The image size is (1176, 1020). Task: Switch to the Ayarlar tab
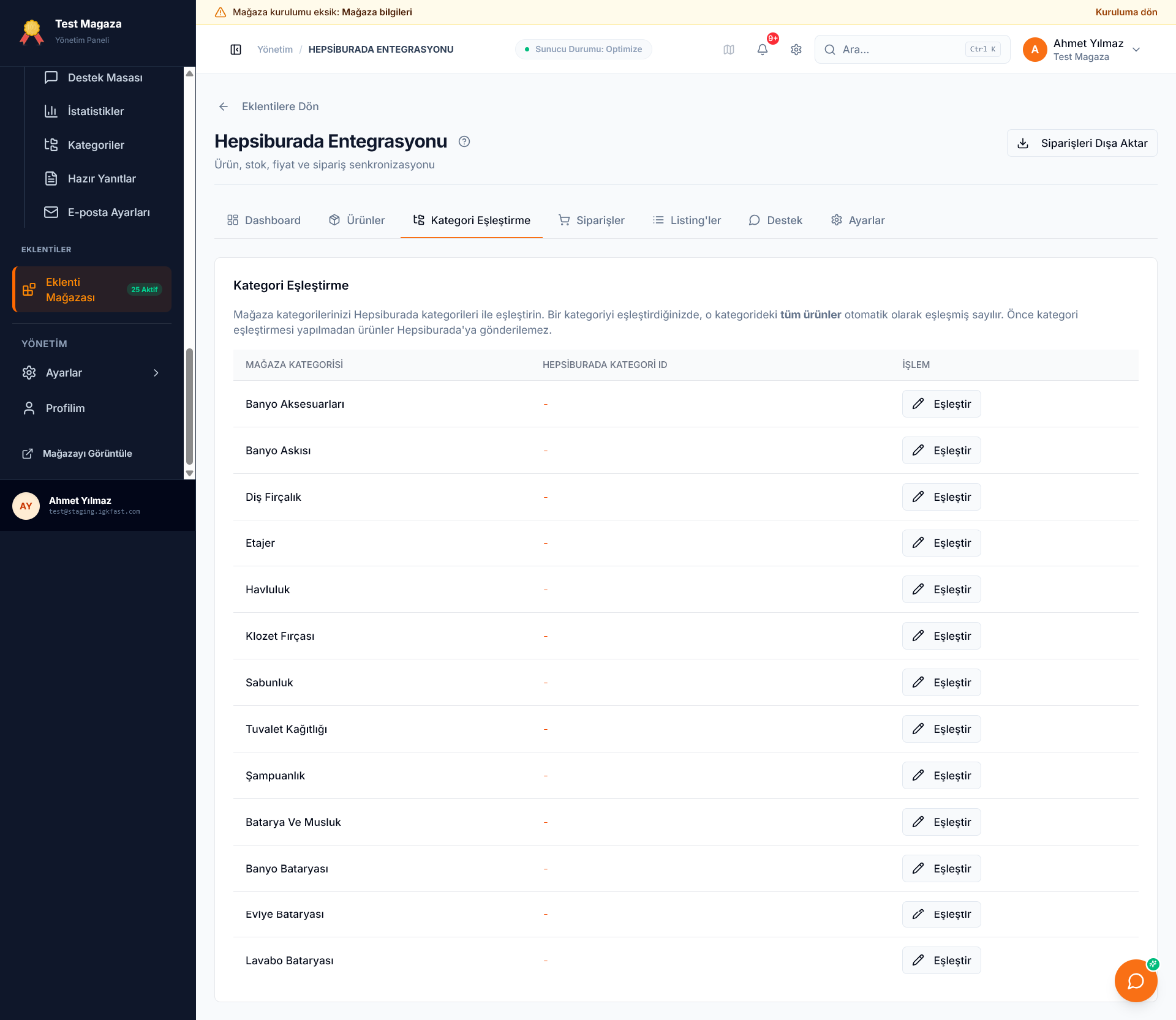click(x=858, y=220)
